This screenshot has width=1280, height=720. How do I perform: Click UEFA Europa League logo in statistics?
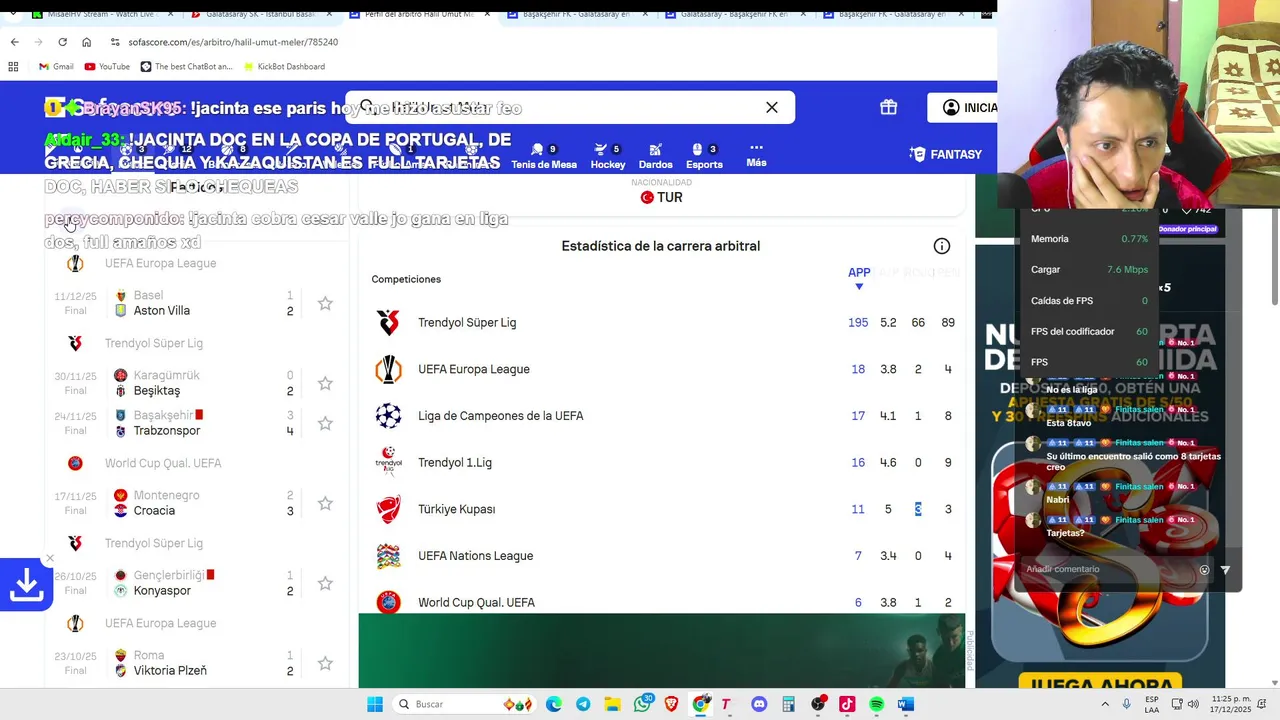tap(388, 369)
